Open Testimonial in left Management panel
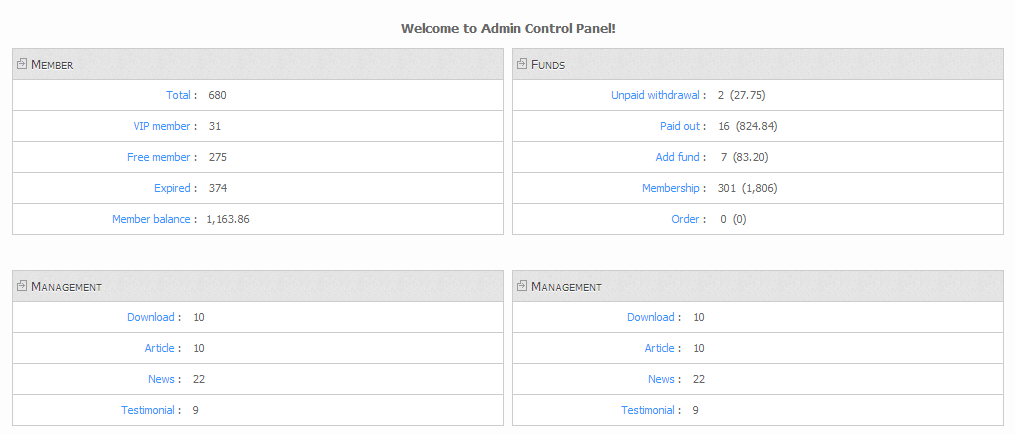Screen dimensions: 1015x434 click(x=148, y=411)
